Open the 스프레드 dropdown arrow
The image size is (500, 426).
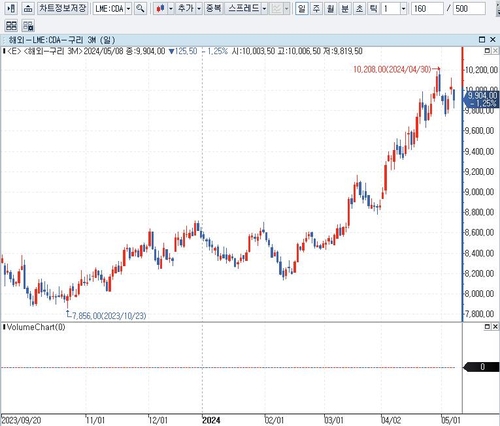pyautogui.click(x=264, y=8)
